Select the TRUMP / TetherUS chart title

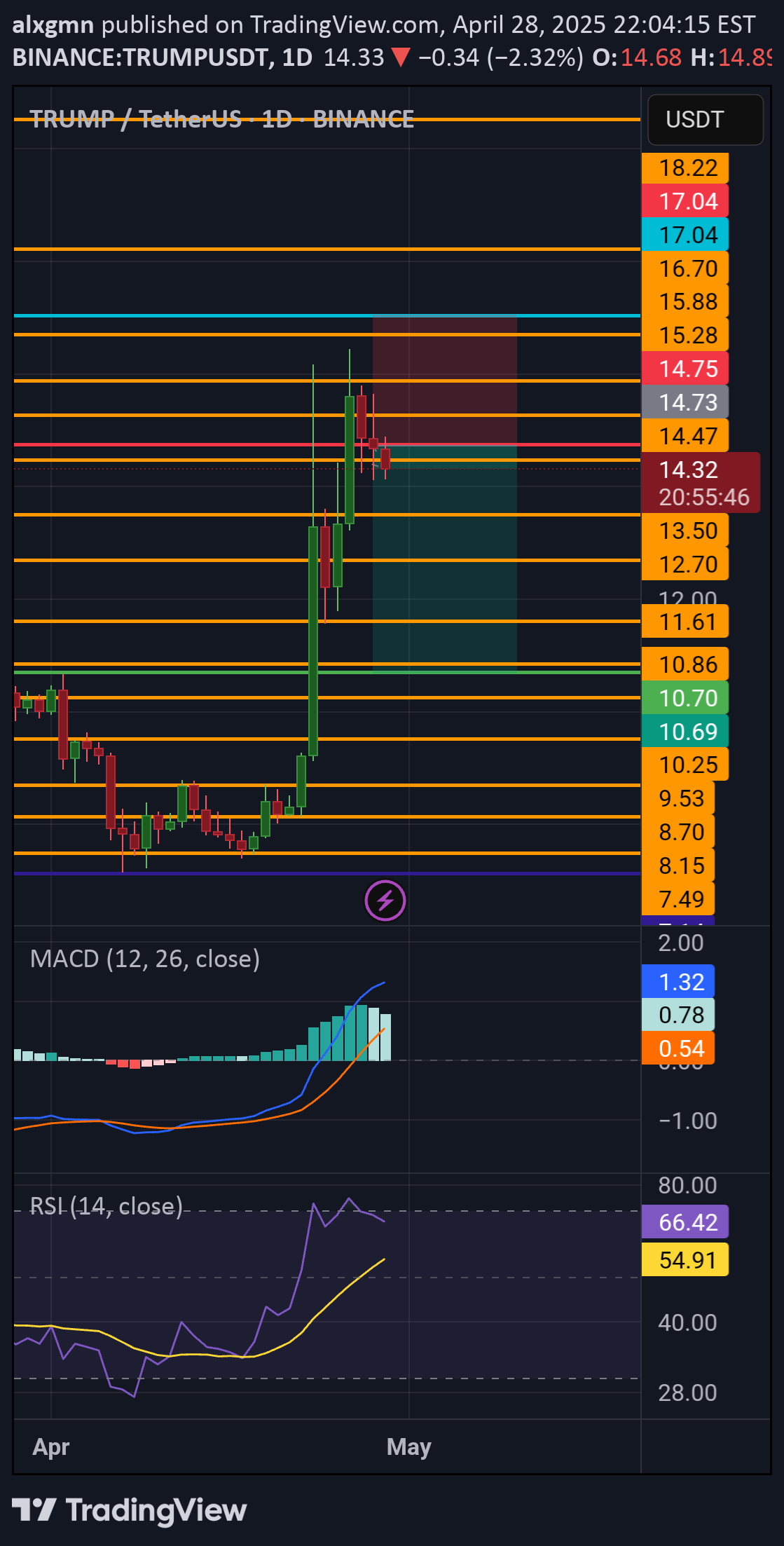pos(221,119)
